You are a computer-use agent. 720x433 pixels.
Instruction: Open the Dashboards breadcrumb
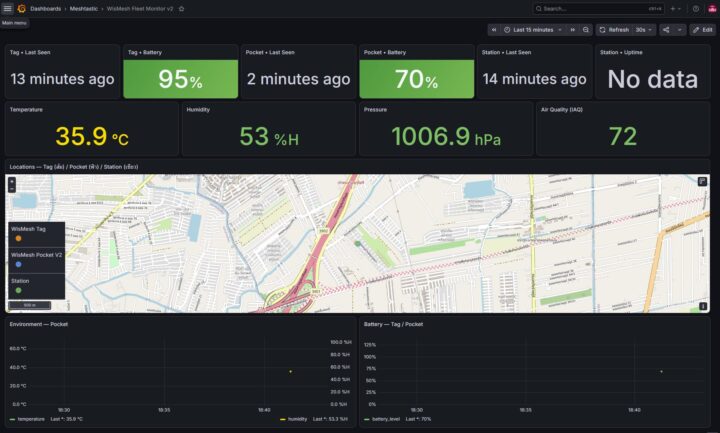pyautogui.click(x=45, y=9)
